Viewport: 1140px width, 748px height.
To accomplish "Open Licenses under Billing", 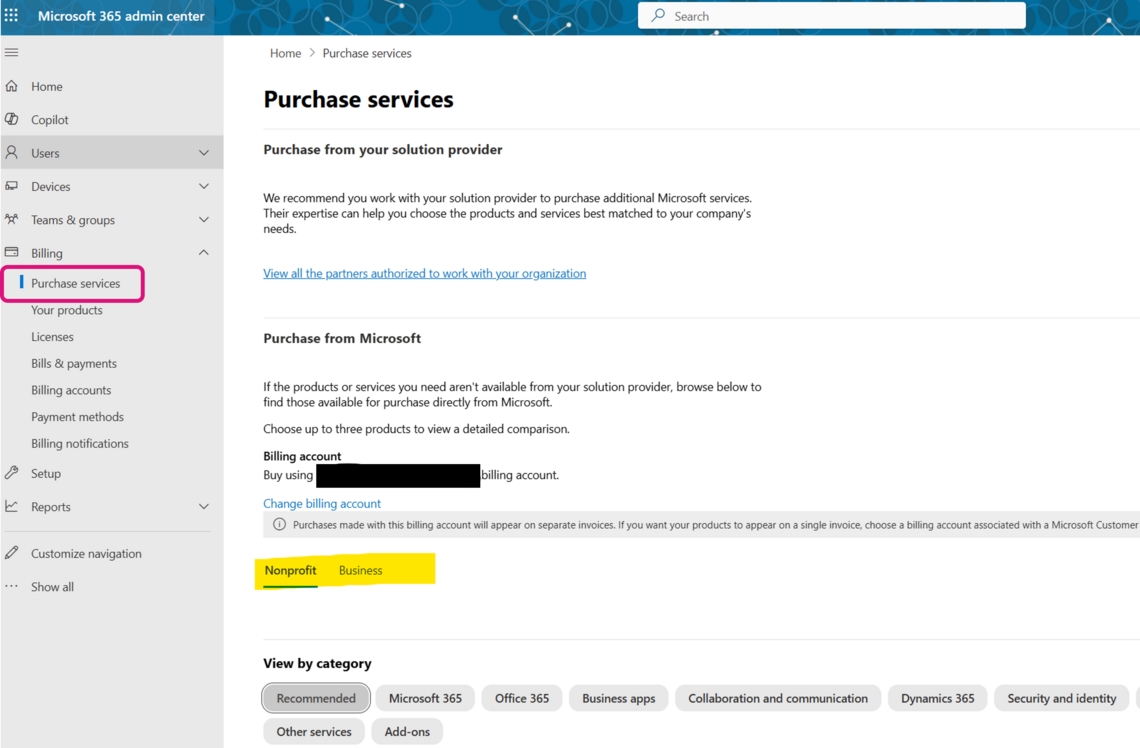I will tap(52, 337).
